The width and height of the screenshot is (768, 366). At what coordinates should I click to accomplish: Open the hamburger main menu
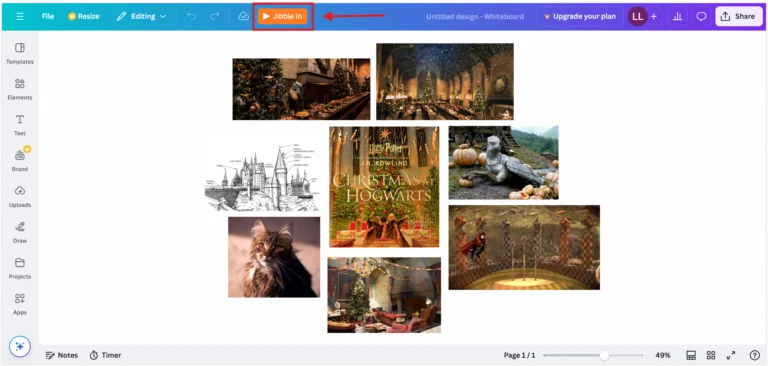pos(20,16)
